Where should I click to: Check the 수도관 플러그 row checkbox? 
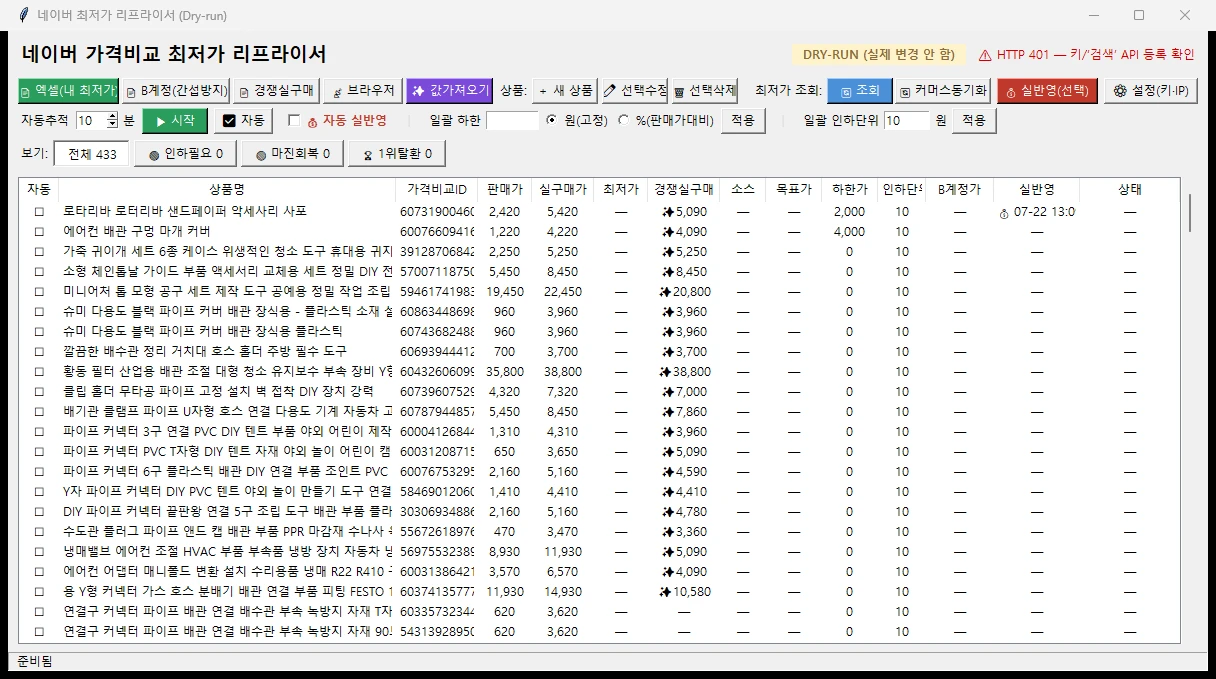click(40, 532)
